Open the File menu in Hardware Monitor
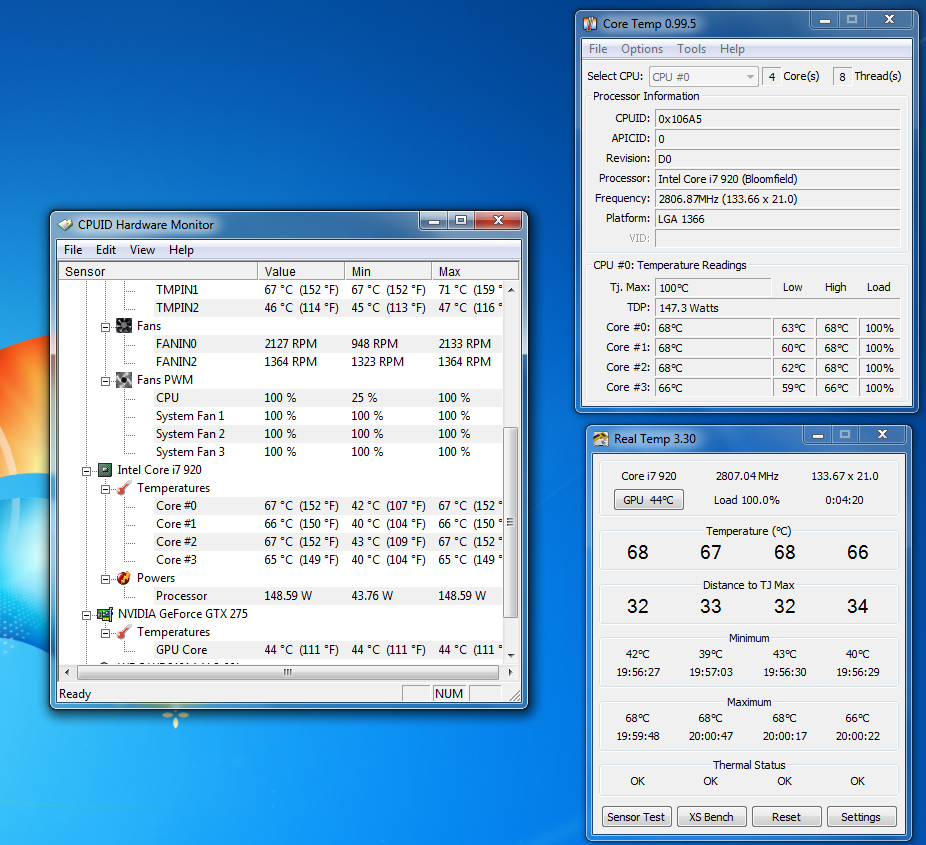926x845 pixels. [73, 250]
